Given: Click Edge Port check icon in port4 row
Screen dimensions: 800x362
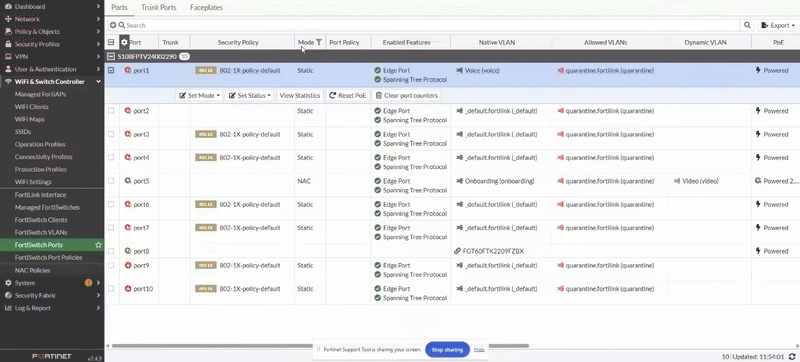Looking at the screenshot, I should pyautogui.click(x=378, y=158).
